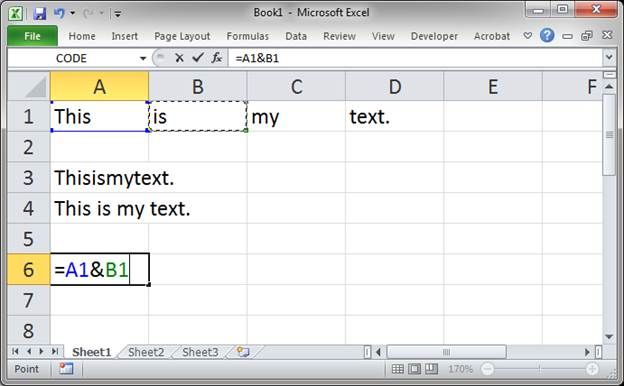The height and width of the screenshot is (386, 624).
Task: Open the Acrobat tab
Action: tap(492, 36)
